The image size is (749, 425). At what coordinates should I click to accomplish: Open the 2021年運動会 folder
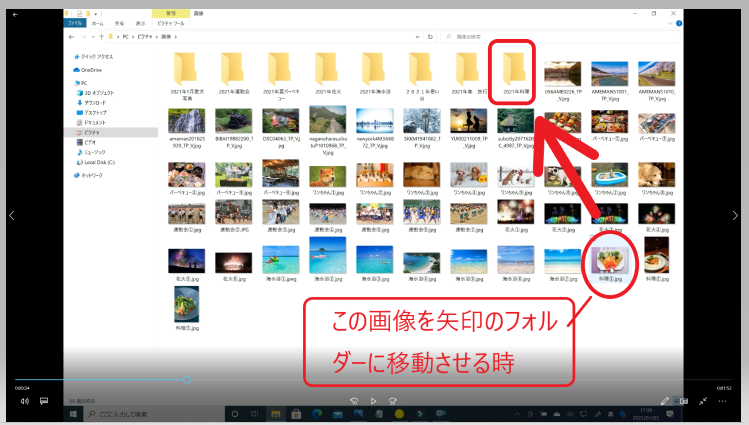pos(233,70)
